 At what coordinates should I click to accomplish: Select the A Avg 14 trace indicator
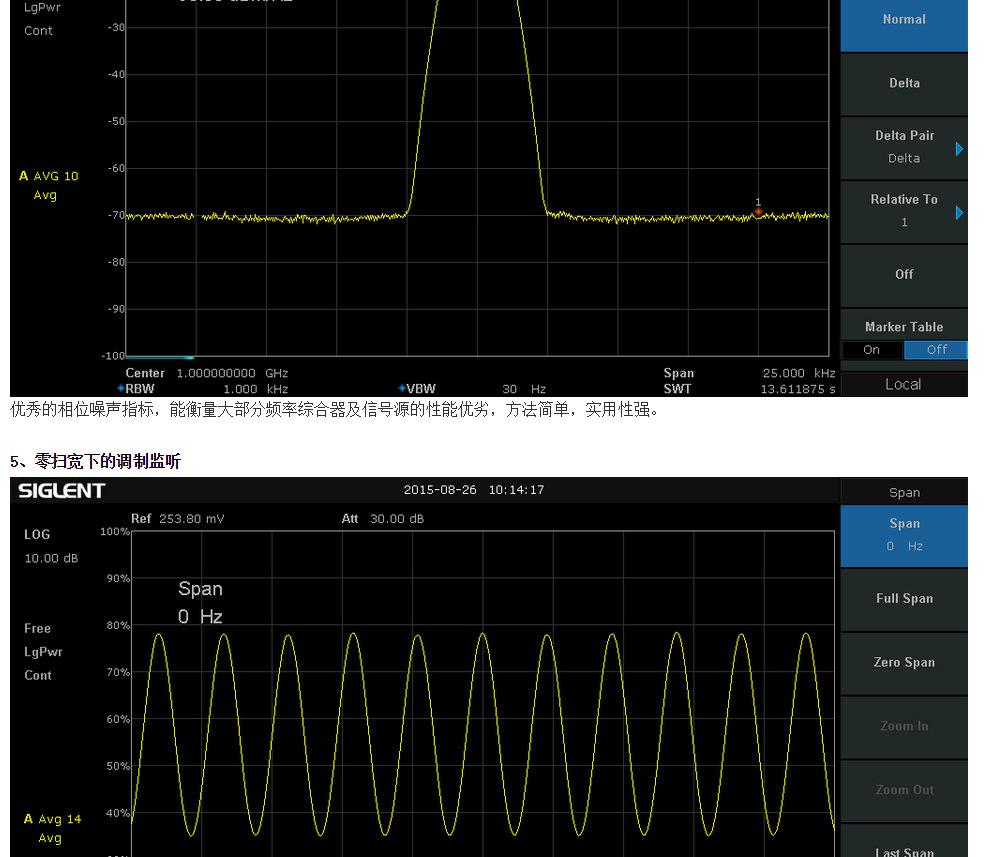52,819
